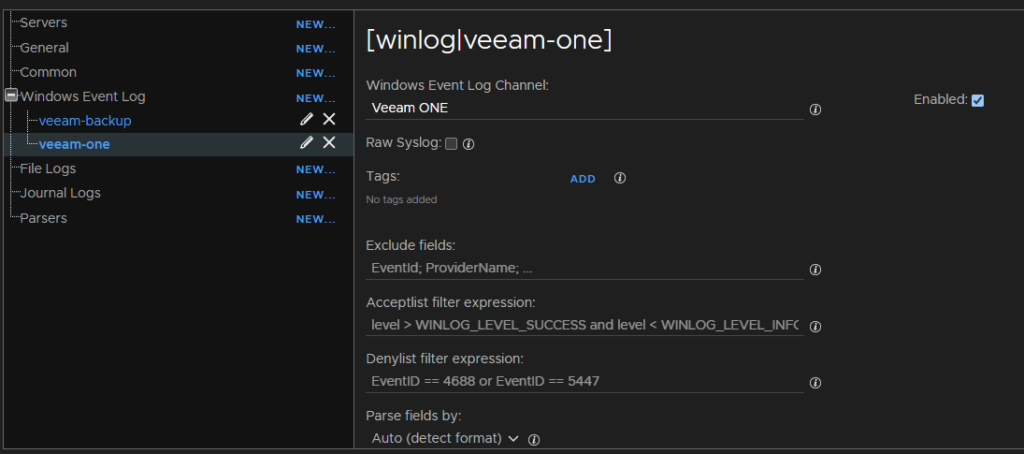The width and height of the screenshot is (1024, 454).
Task: Add new File Logs entry
Action: (x=315, y=169)
